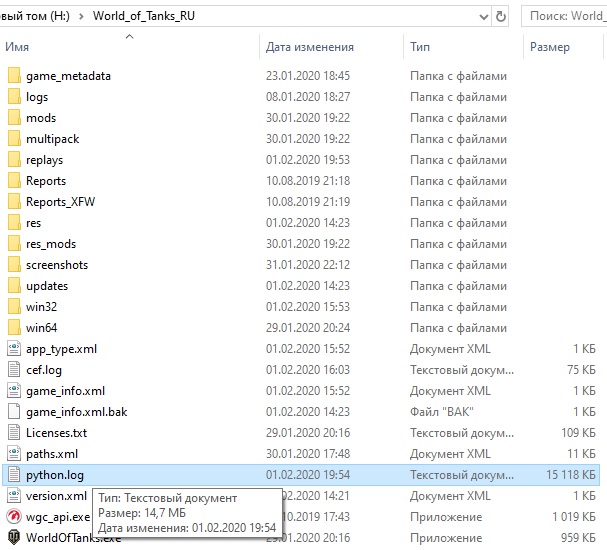Open the game_metadata folder icon

tap(14, 75)
